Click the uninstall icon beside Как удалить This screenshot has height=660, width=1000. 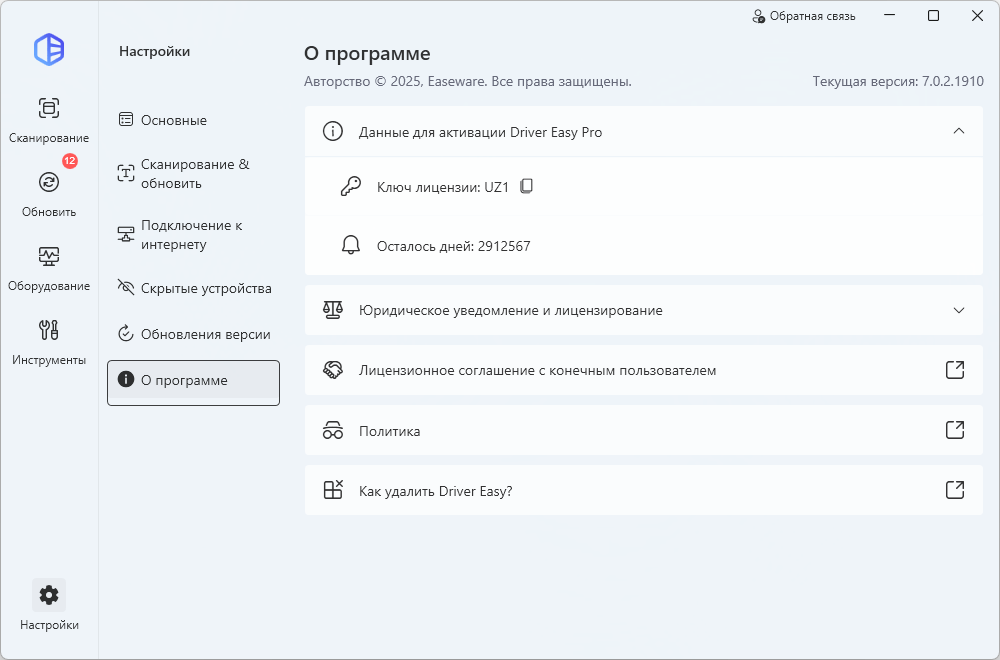[333, 490]
